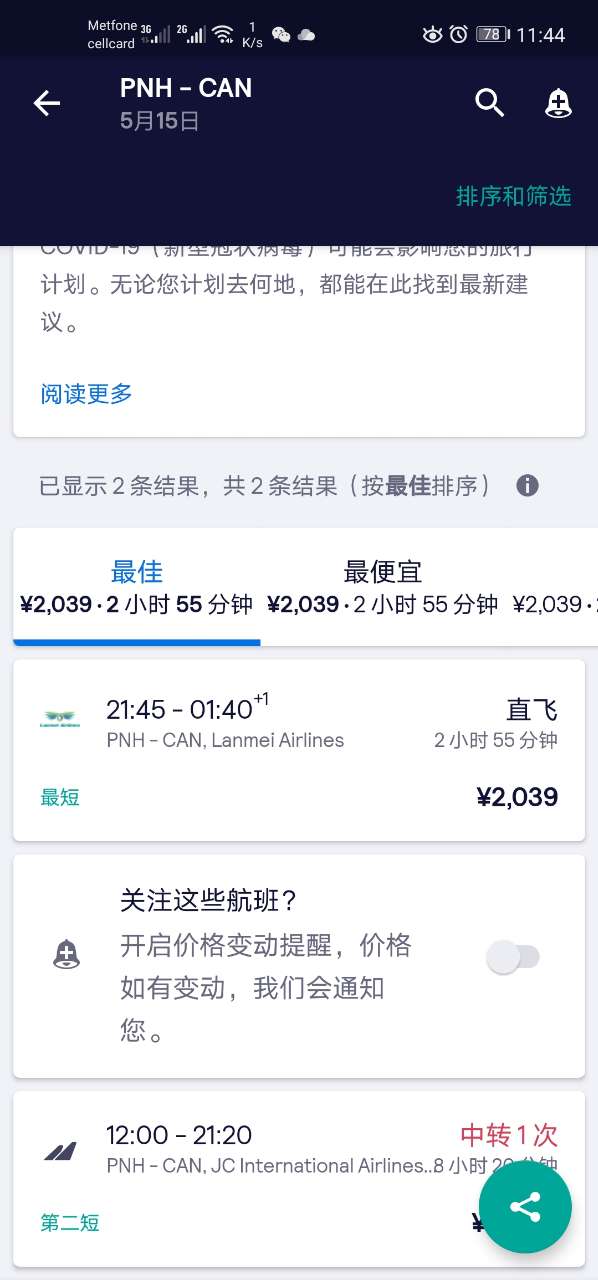Tap PNH - CAN route title
Screen dimensions: 598x1280
pos(186,88)
